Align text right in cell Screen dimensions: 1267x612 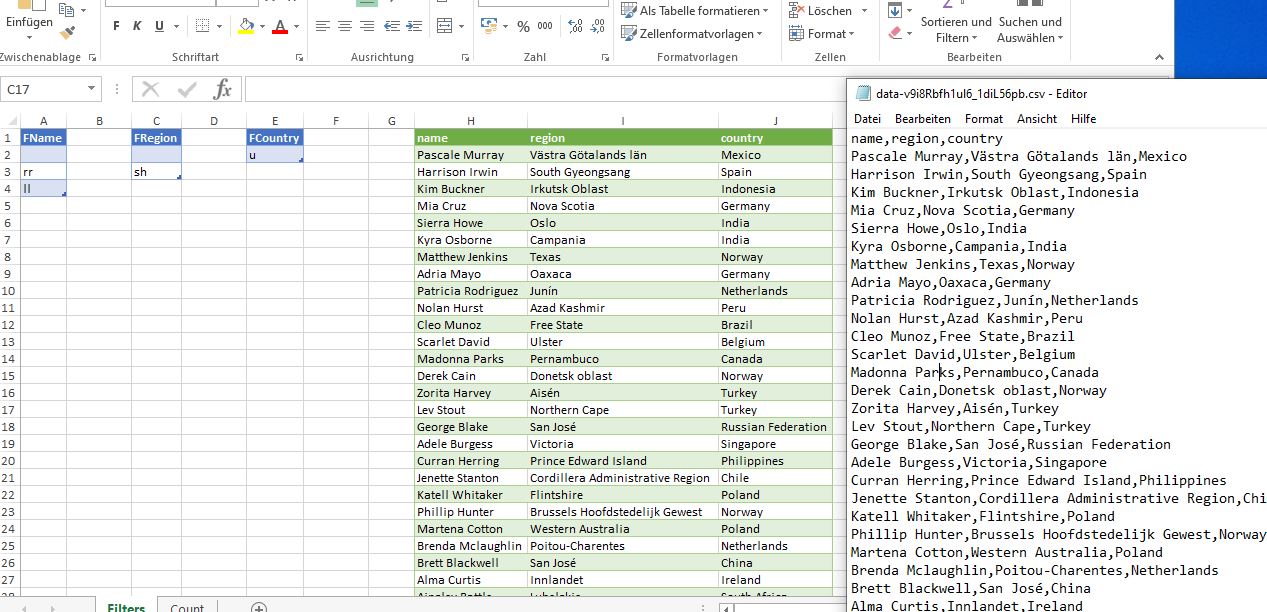366,26
